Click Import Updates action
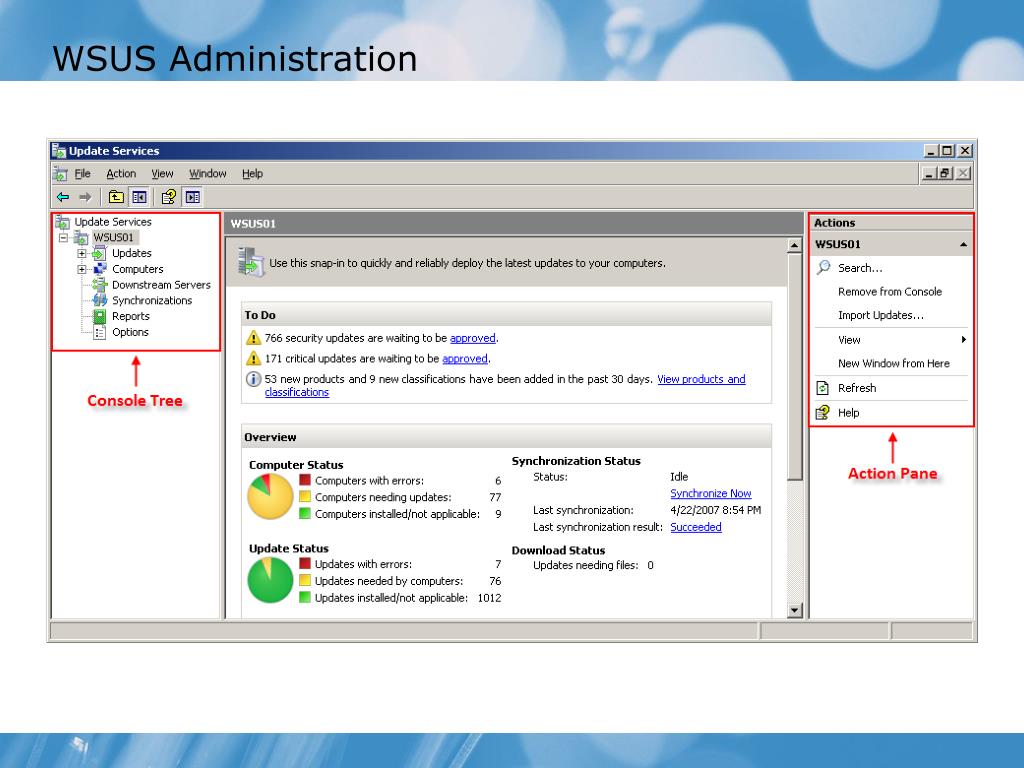1024x768 pixels. click(x=881, y=315)
